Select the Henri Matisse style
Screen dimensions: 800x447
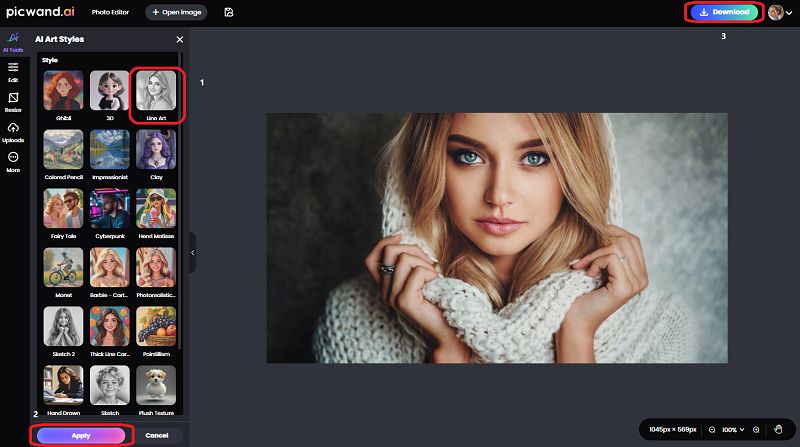tap(156, 214)
